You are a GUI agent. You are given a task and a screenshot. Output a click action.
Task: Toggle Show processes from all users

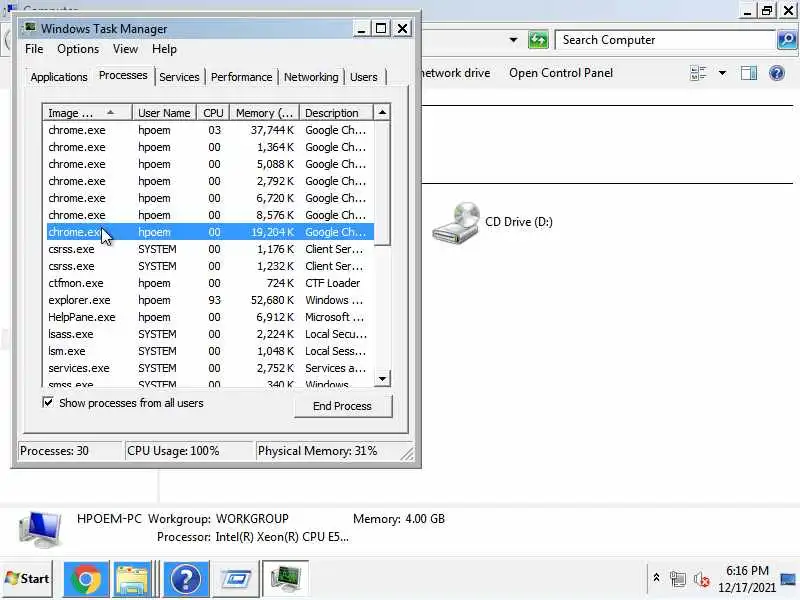click(48, 403)
